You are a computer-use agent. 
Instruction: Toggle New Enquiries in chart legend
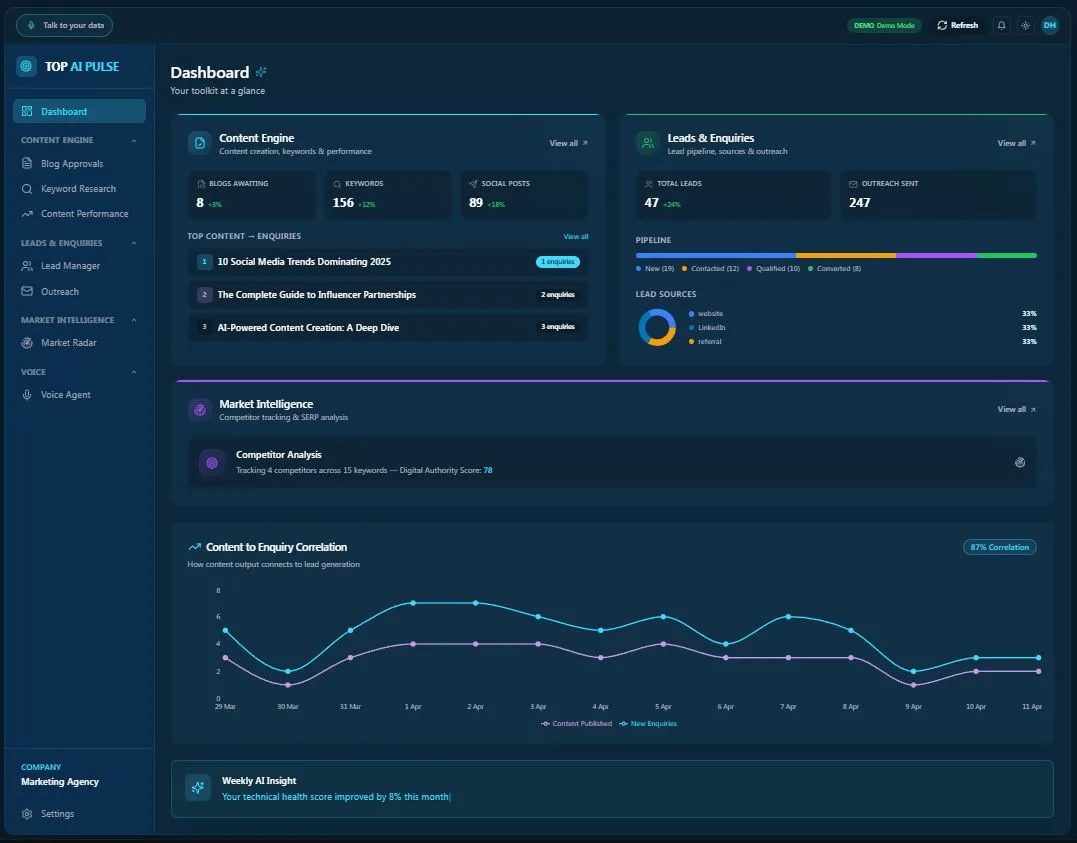pyautogui.click(x=647, y=723)
